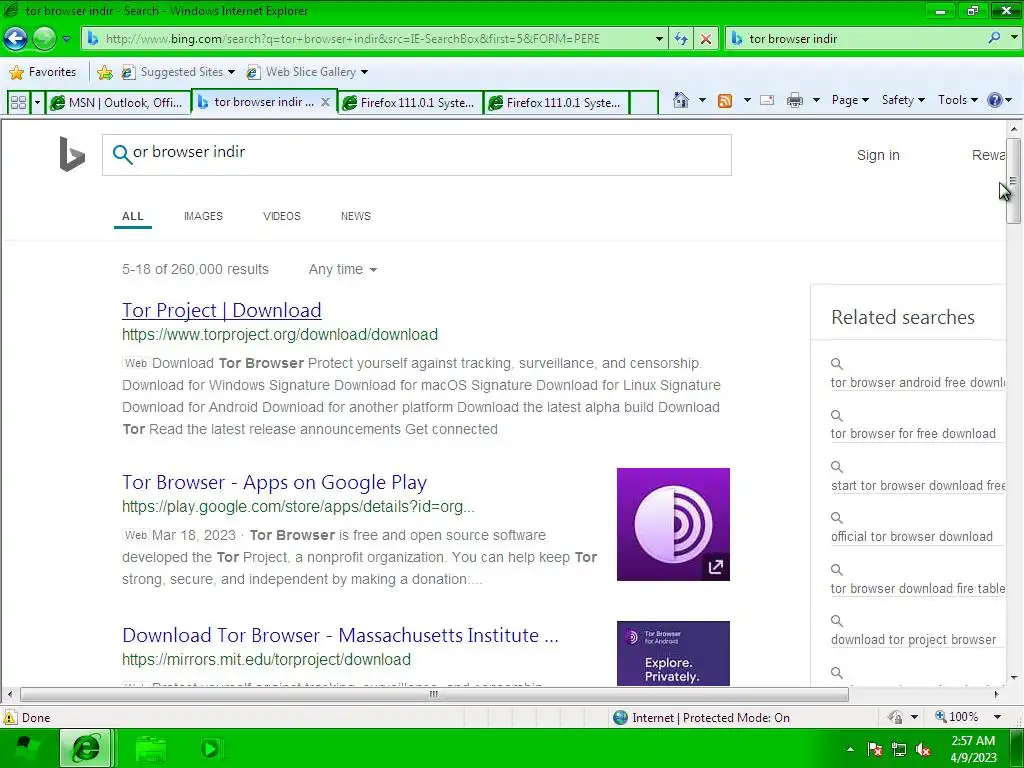Screen dimensions: 1024x768
Task: Click the Quick Tabs grid icon
Action: (x=18, y=103)
